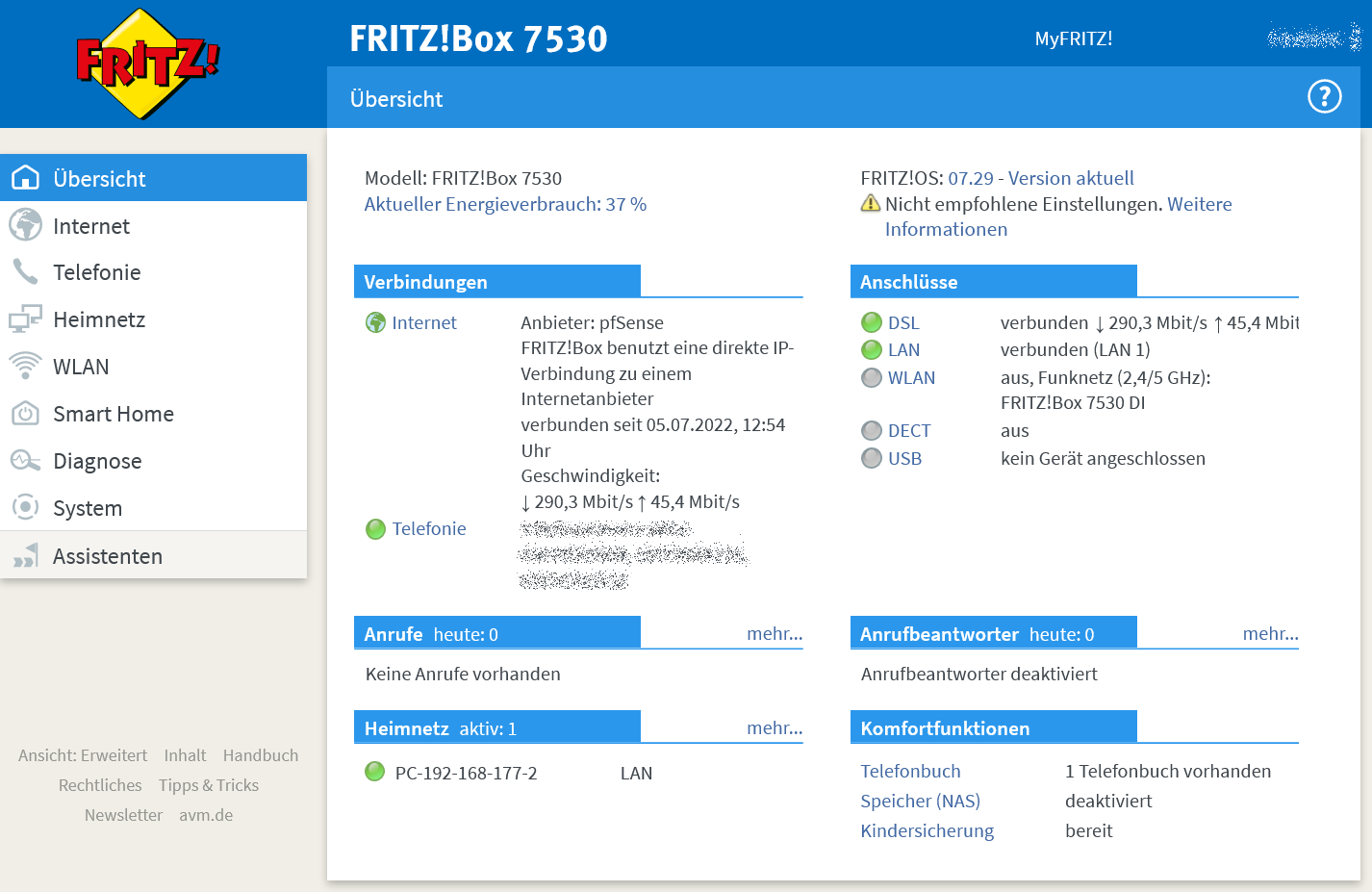The image size is (1372, 892).
Task: Click the Assistenten icon
Action: [x=25, y=555]
